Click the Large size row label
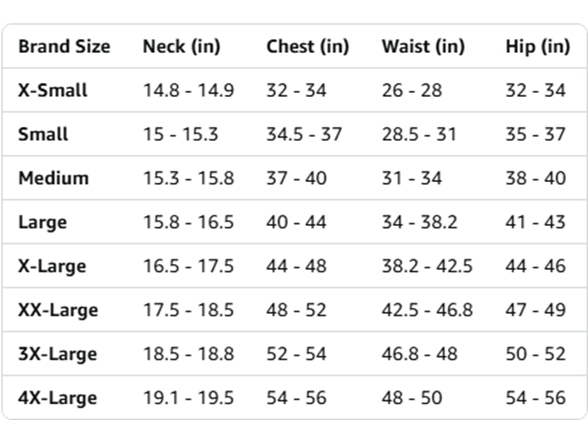This screenshot has height=441, width=588. (x=43, y=222)
